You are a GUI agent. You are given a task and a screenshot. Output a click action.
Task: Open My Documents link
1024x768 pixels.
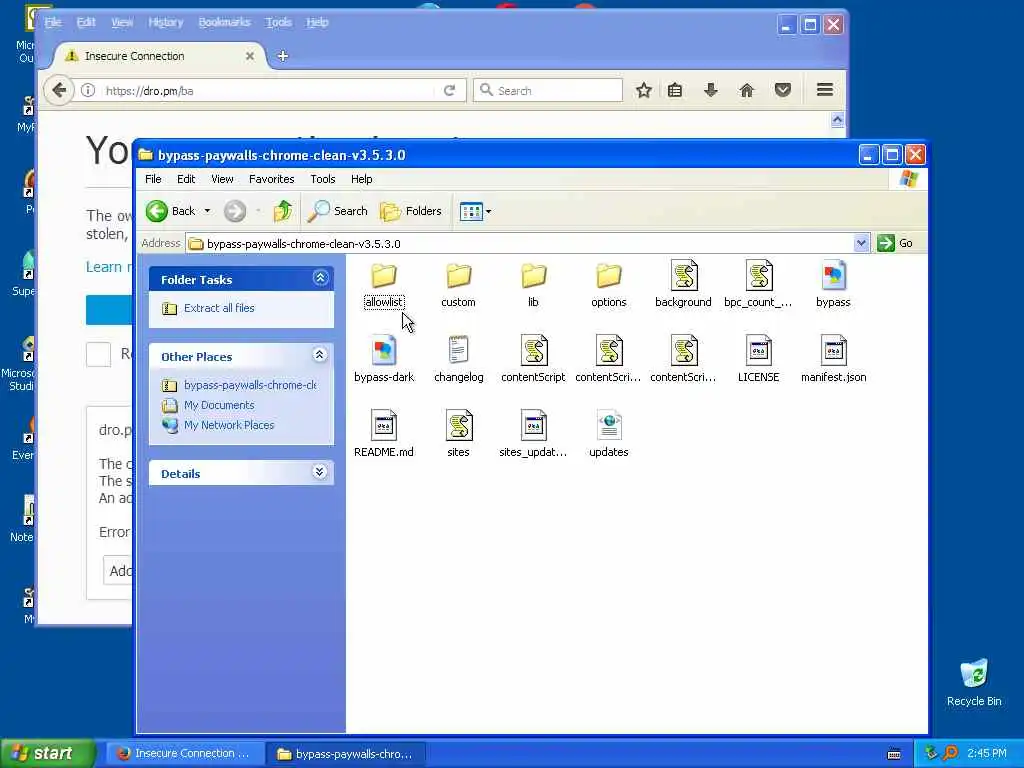point(219,405)
